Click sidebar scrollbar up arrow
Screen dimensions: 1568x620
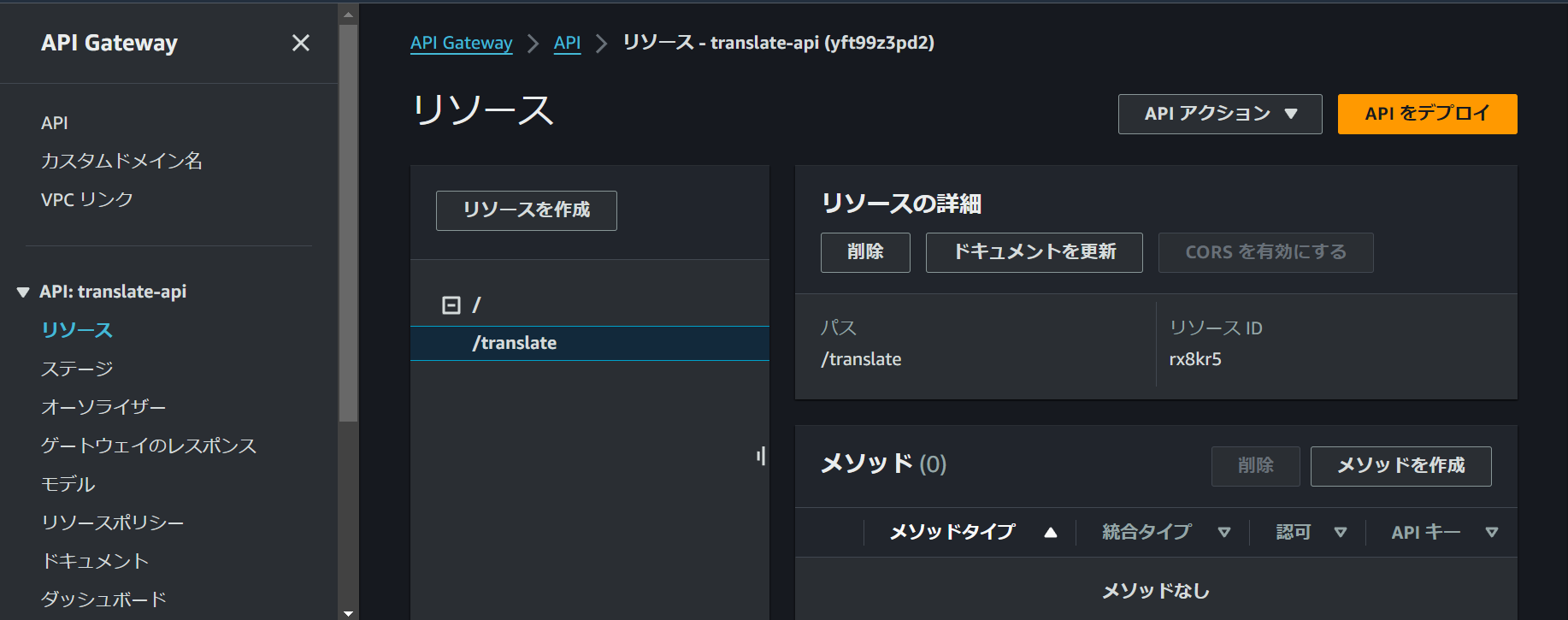[x=348, y=15]
